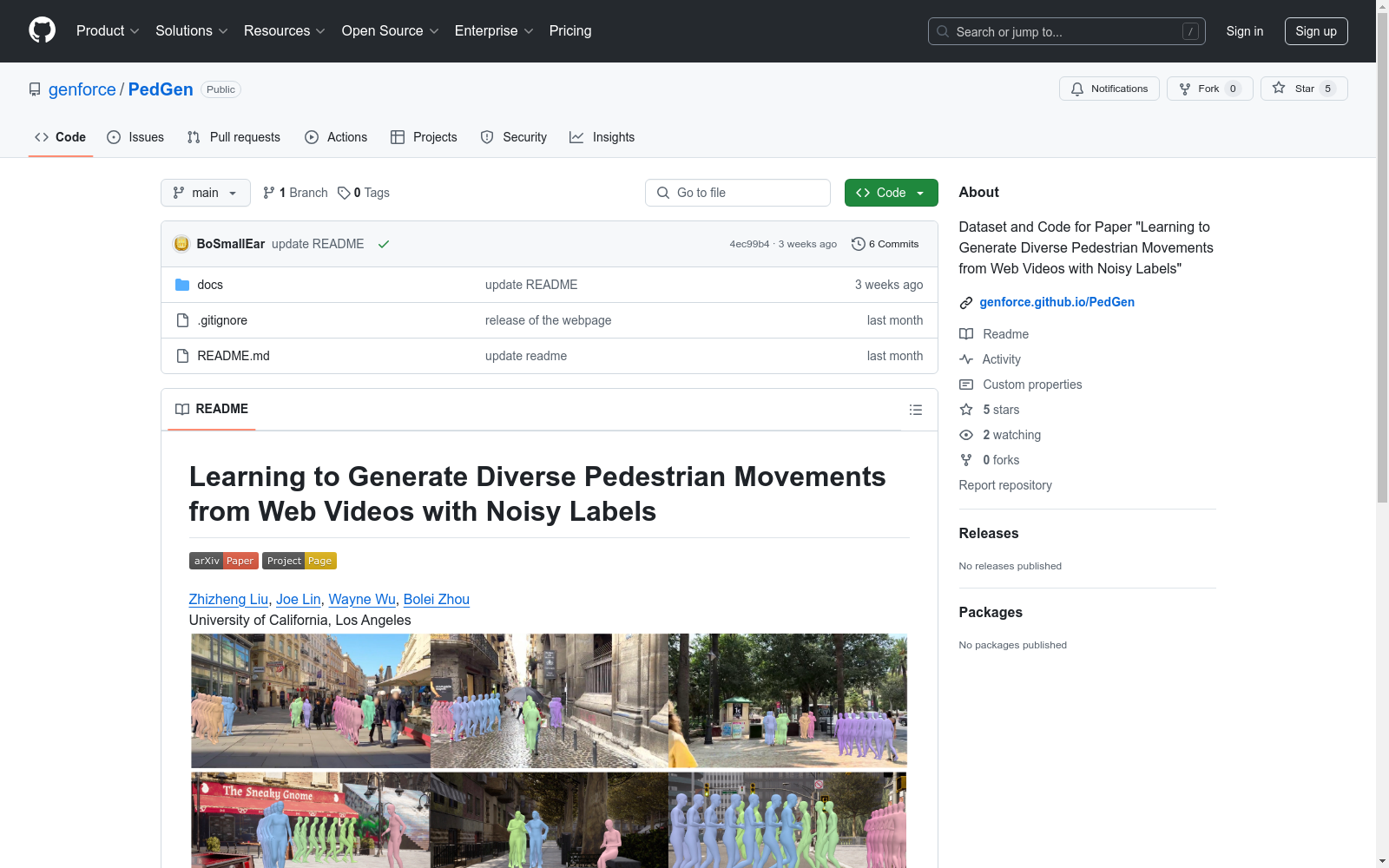Open the Bolei Zhou author link
1389x868 pixels.
click(437, 599)
